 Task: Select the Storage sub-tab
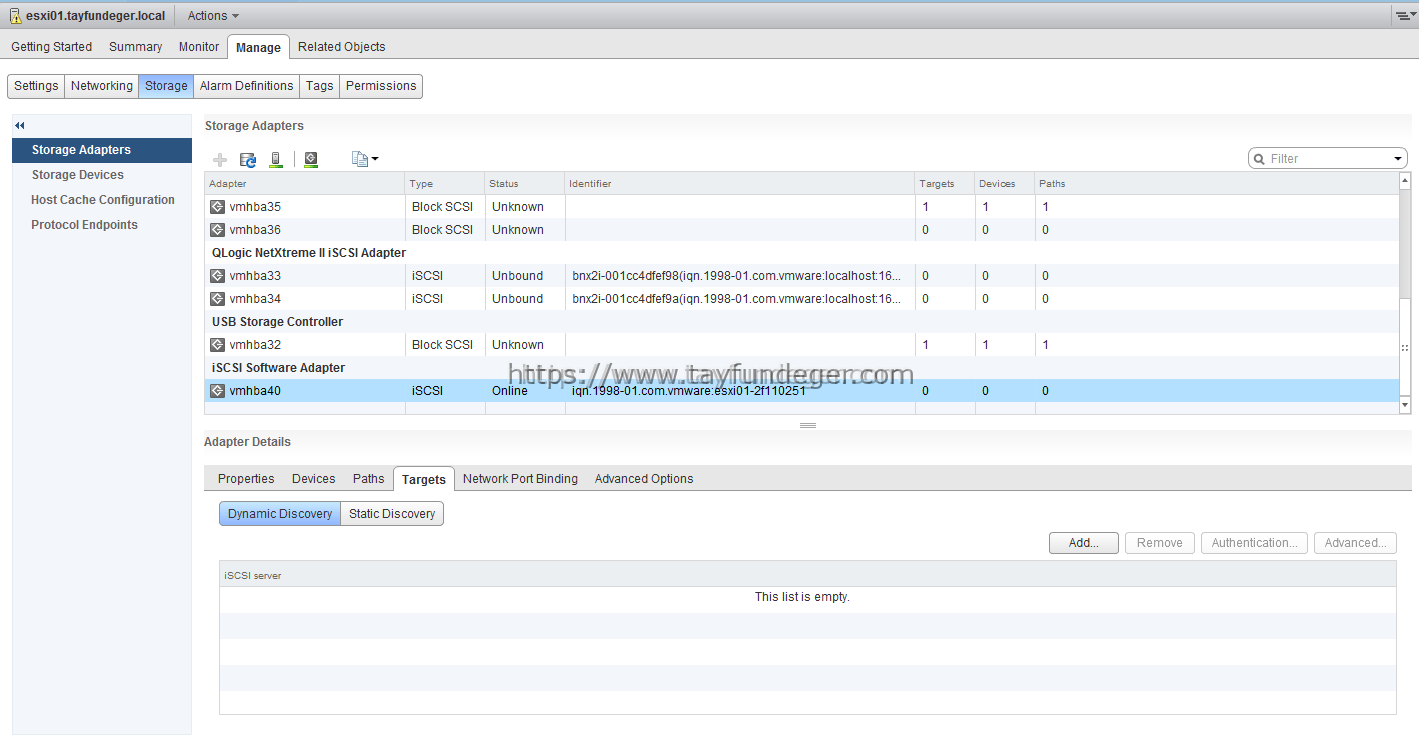point(166,86)
